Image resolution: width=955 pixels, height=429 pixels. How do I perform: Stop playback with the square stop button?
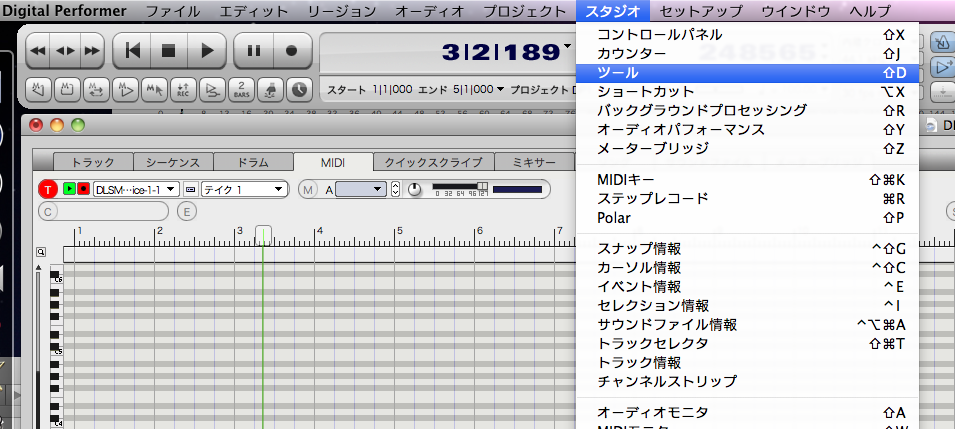click(169, 51)
